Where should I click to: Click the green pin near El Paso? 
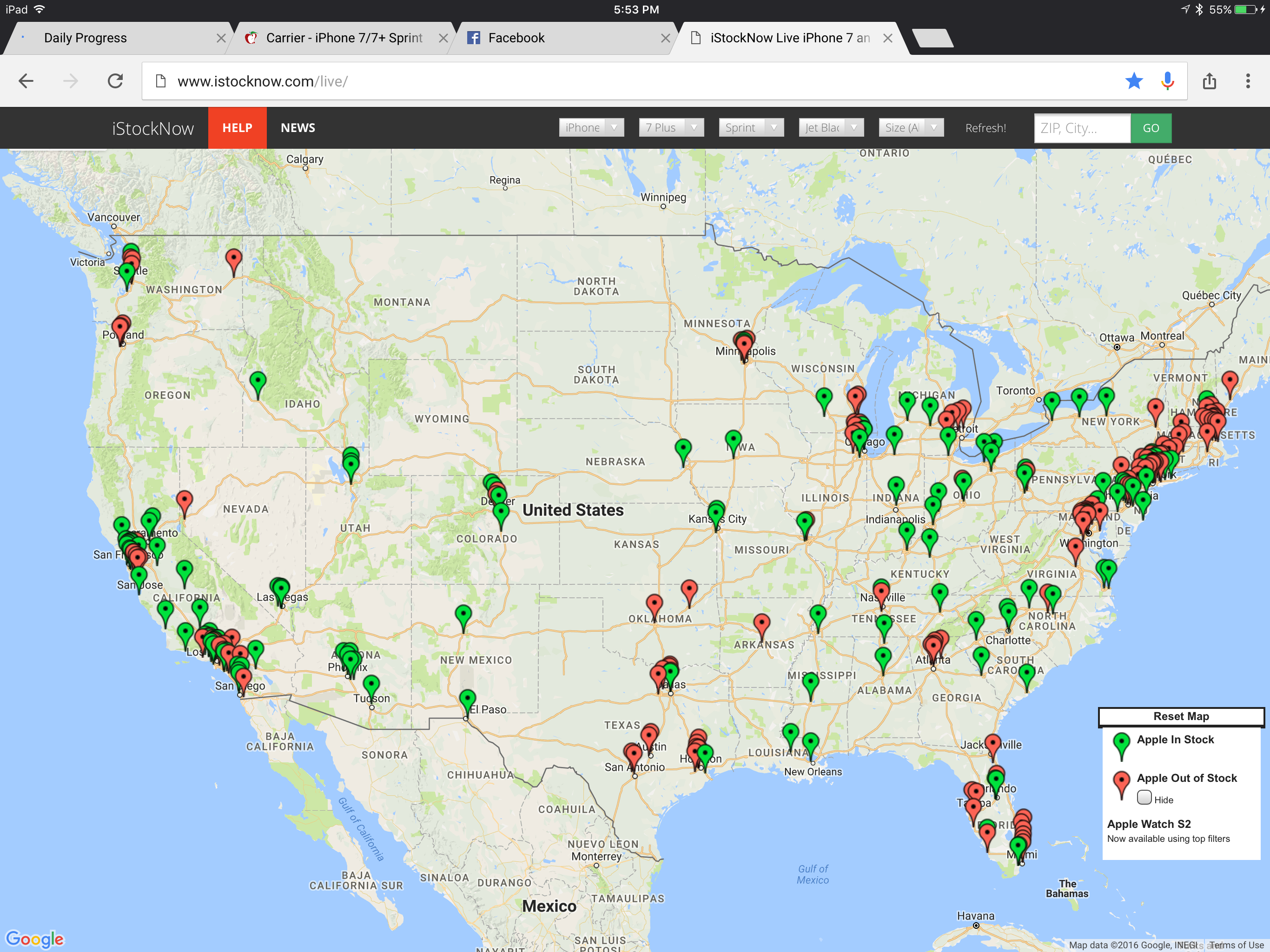(467, 702)
